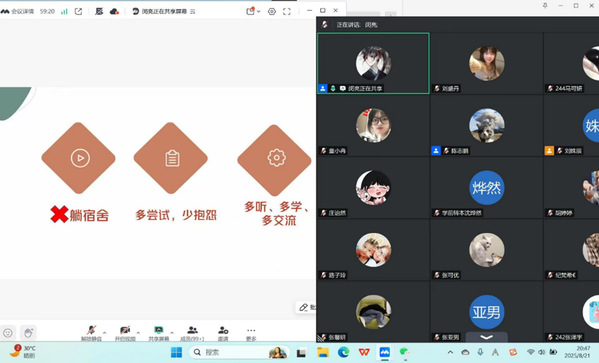Collapse participant grid with down chevron bar
599x363 pixels.
tap(486, 337)
